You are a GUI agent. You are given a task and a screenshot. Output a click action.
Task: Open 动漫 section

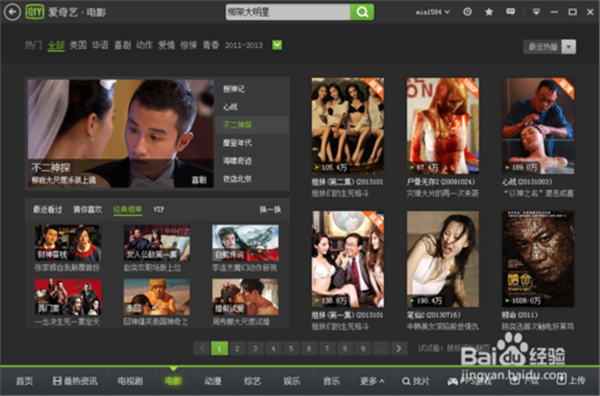(213, 381)
